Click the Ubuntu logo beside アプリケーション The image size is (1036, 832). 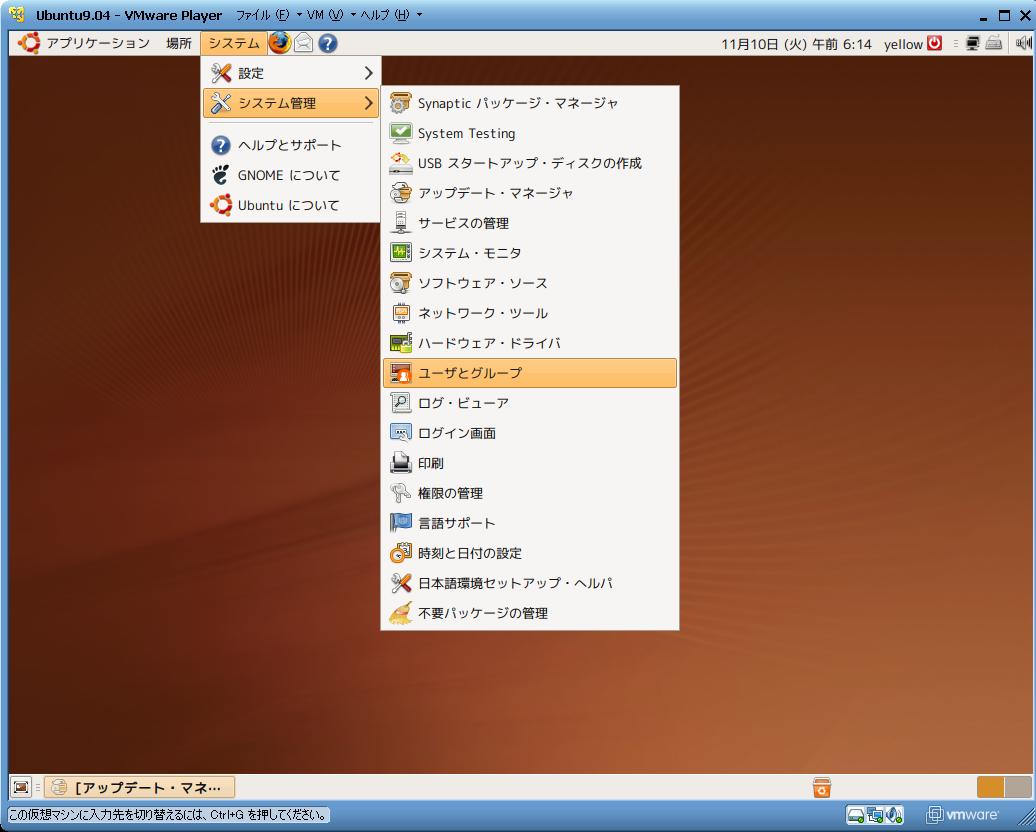28,43
